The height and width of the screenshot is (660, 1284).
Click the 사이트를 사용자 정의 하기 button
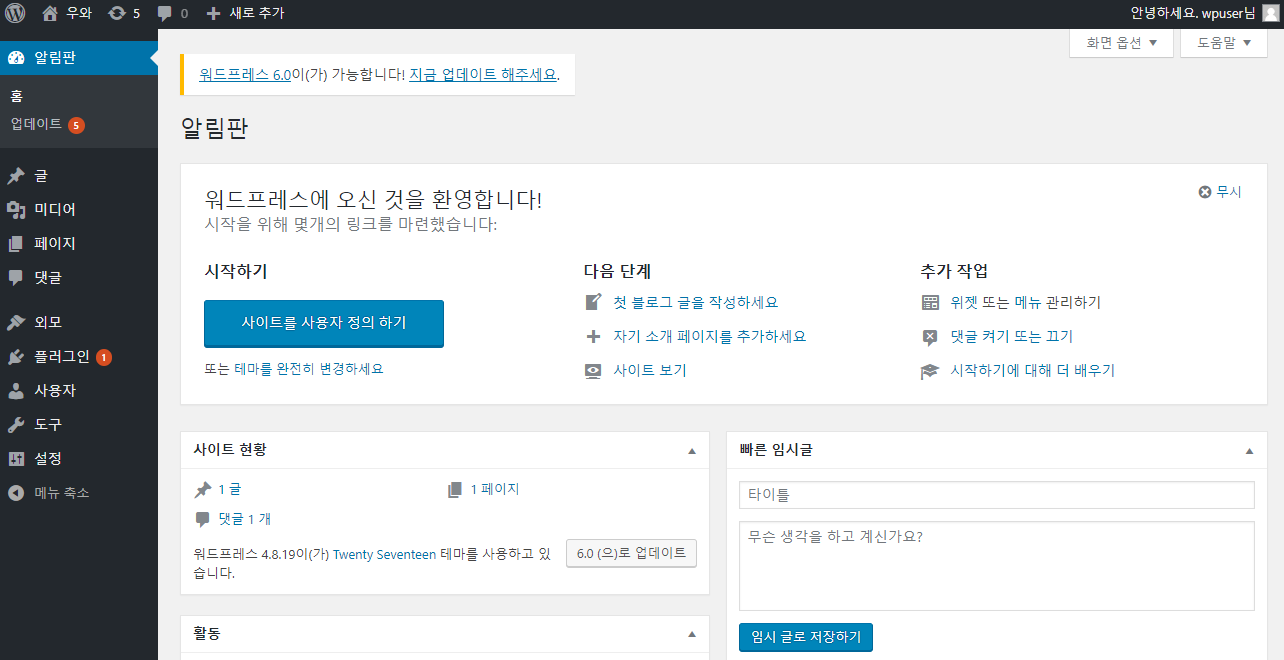pyautogui.click(x=324, y=323)
